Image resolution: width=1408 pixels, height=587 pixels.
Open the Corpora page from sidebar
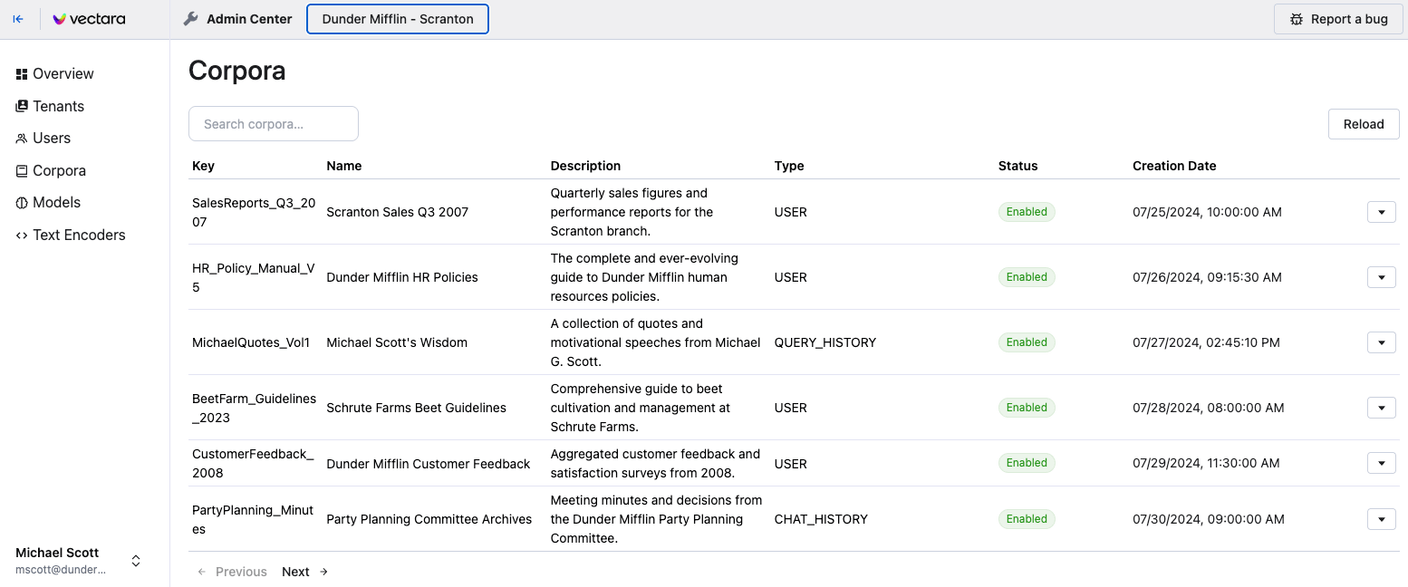(59, 171)
